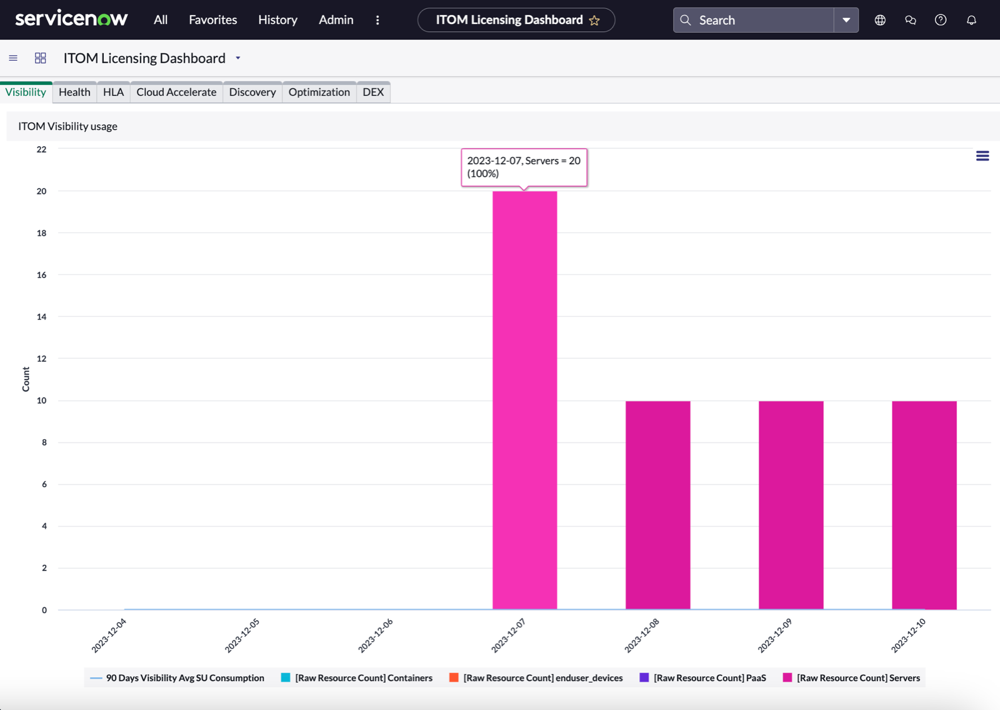This screenshot has width=1000, height=710.
Task: Switch to the DEX tab
Action: (373, 92)
